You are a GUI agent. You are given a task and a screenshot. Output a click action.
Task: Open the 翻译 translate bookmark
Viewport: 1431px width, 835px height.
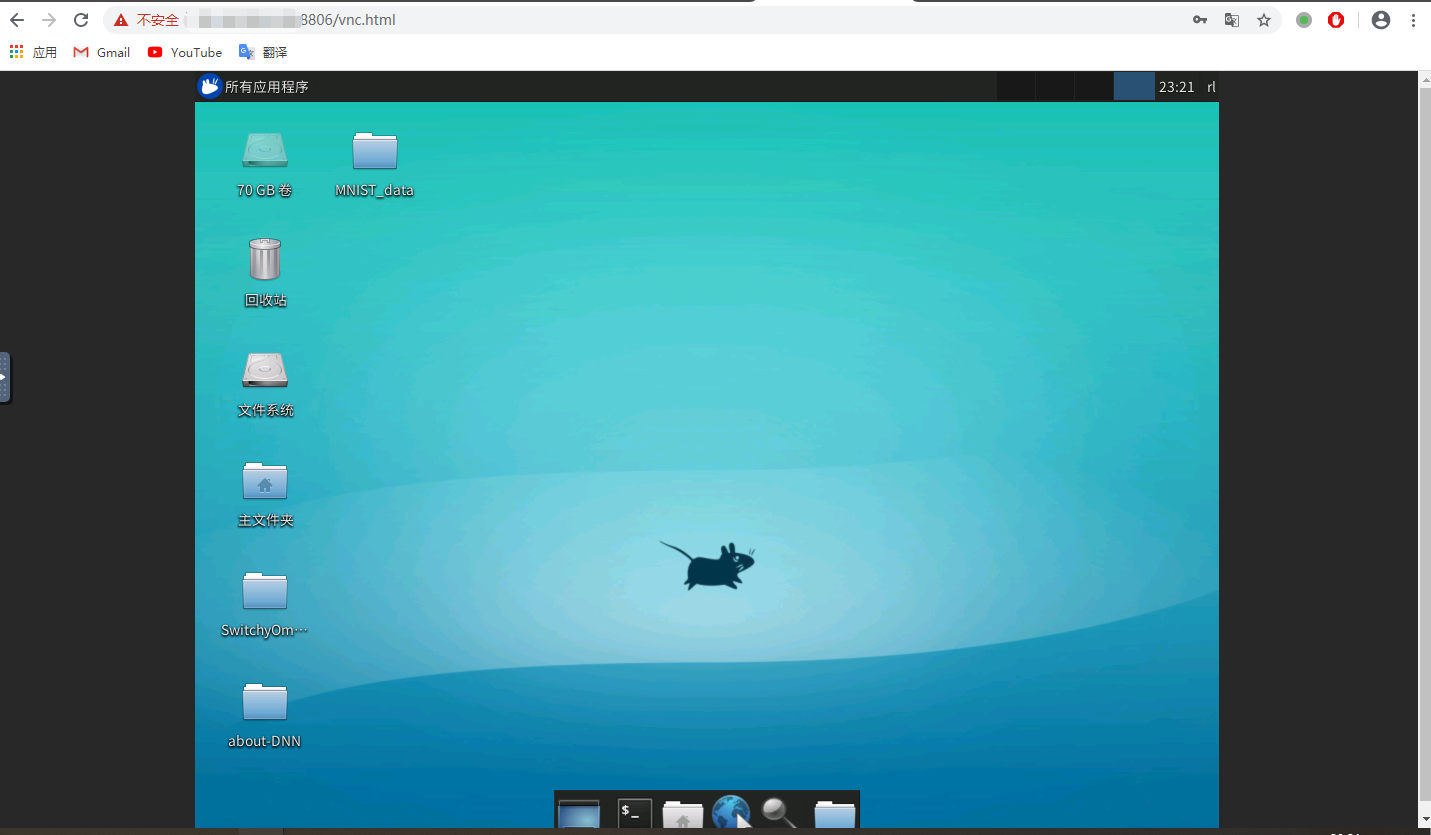coord(263,52)
